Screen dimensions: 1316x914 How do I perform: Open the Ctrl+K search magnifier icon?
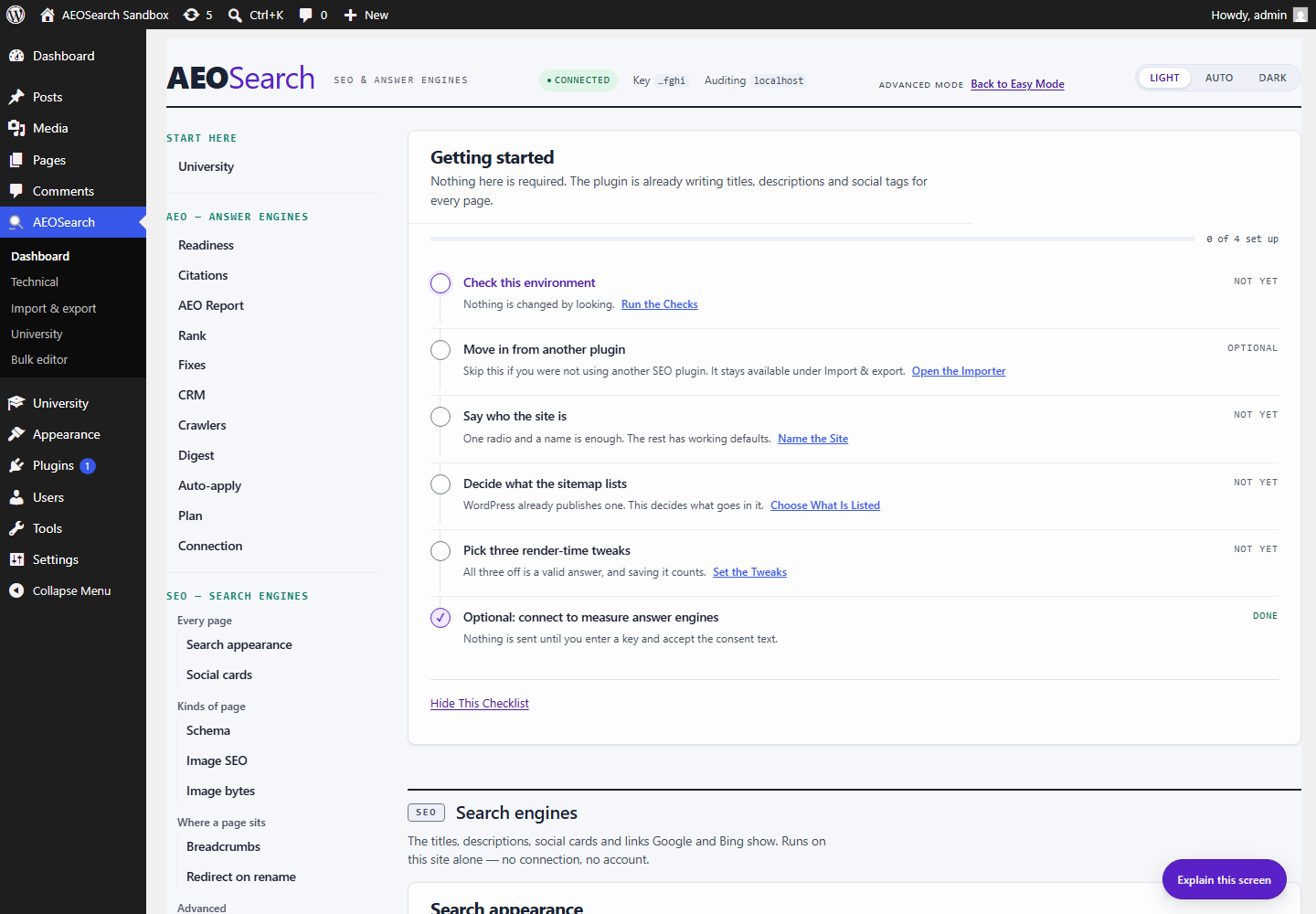[235, 15]
